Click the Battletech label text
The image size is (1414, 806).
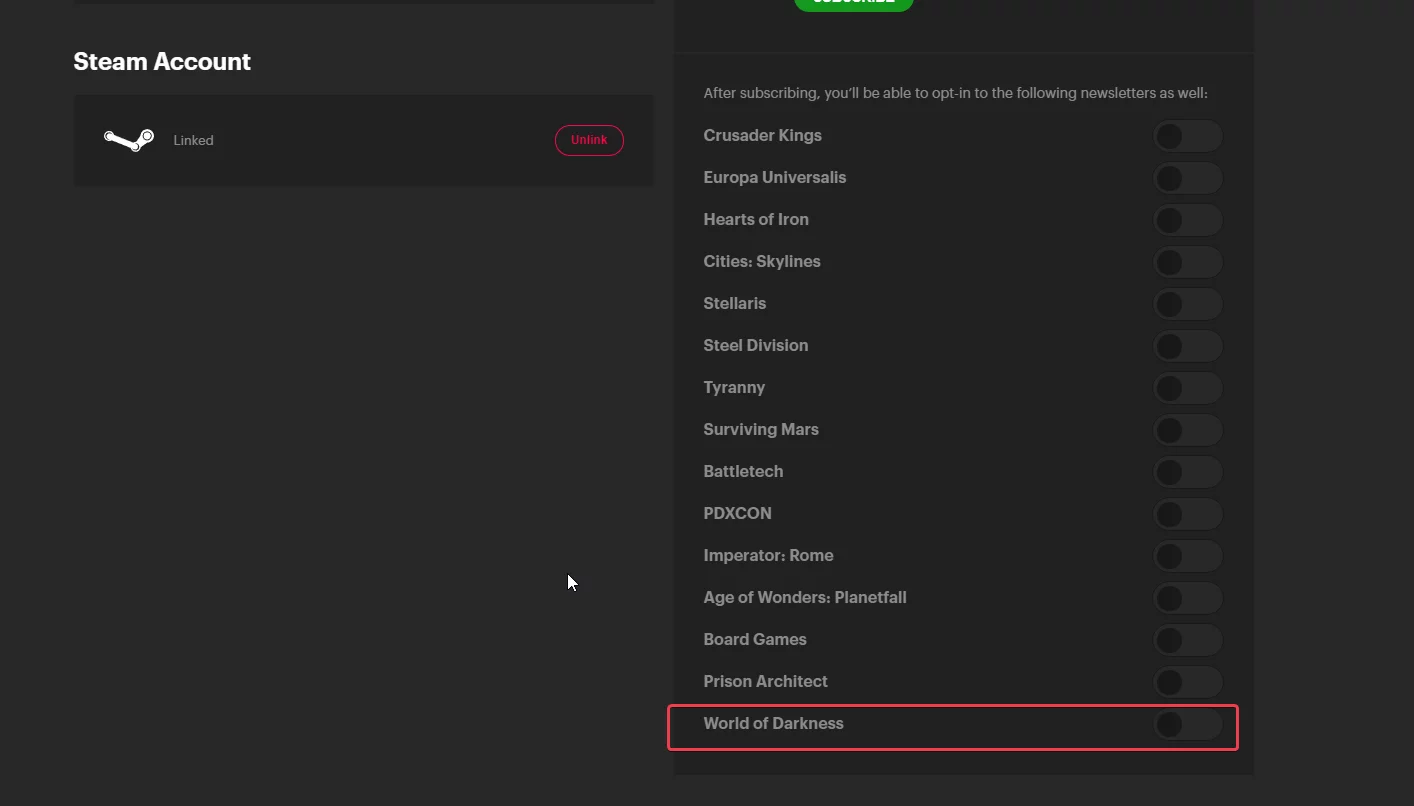[743, 471]
